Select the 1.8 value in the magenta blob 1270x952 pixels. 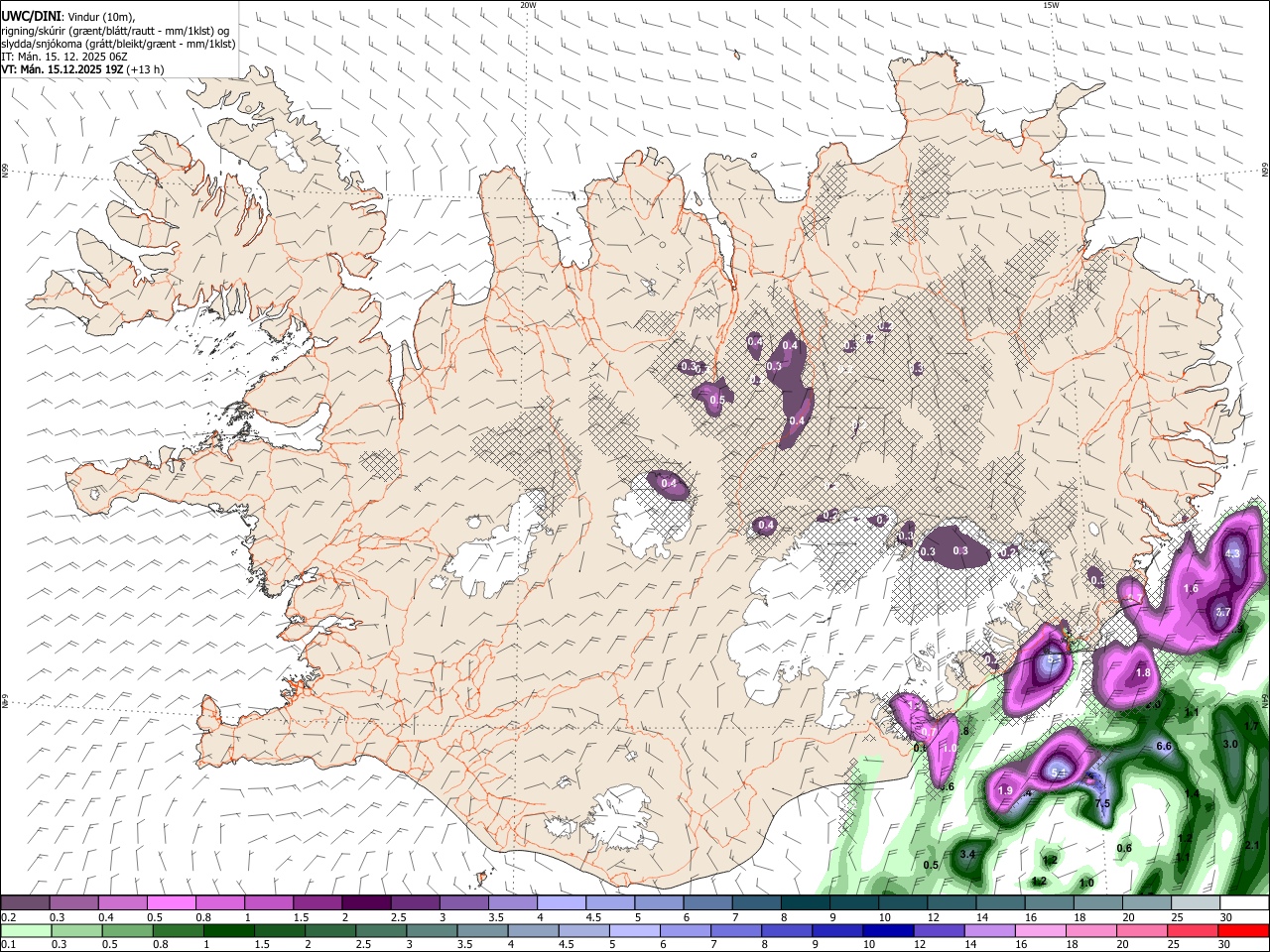1143,672
